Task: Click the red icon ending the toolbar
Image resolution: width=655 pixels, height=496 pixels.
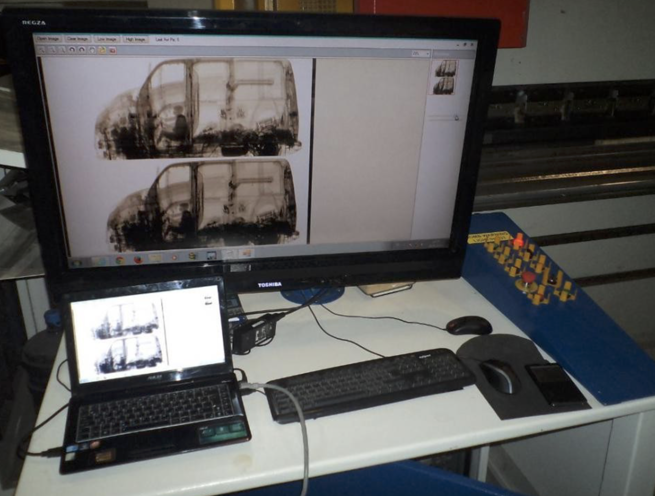Action: click(x=112, y=50)
